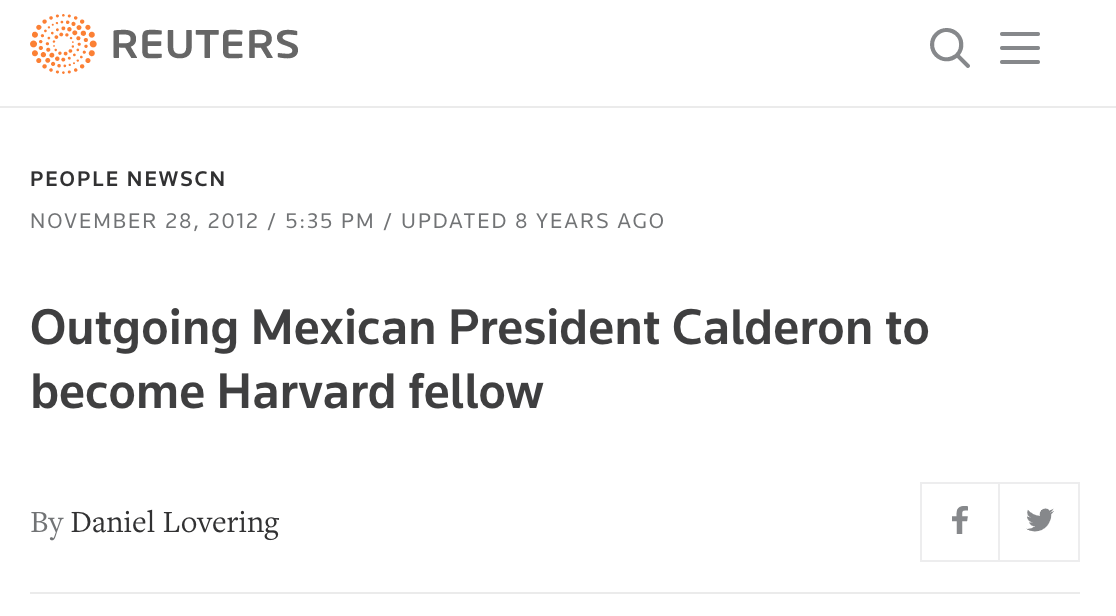1116x616 pixels.
Task: Select author name Daniel Lovering
Action: [x=175, y=523]
